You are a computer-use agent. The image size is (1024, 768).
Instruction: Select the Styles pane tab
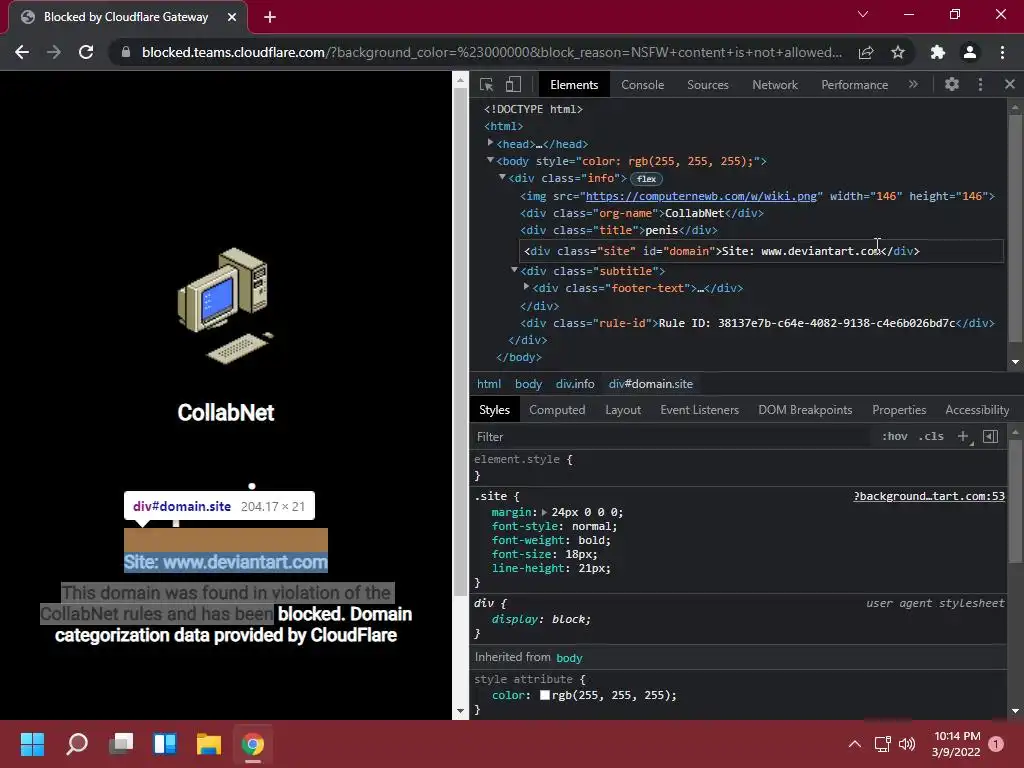coord(494,409)
